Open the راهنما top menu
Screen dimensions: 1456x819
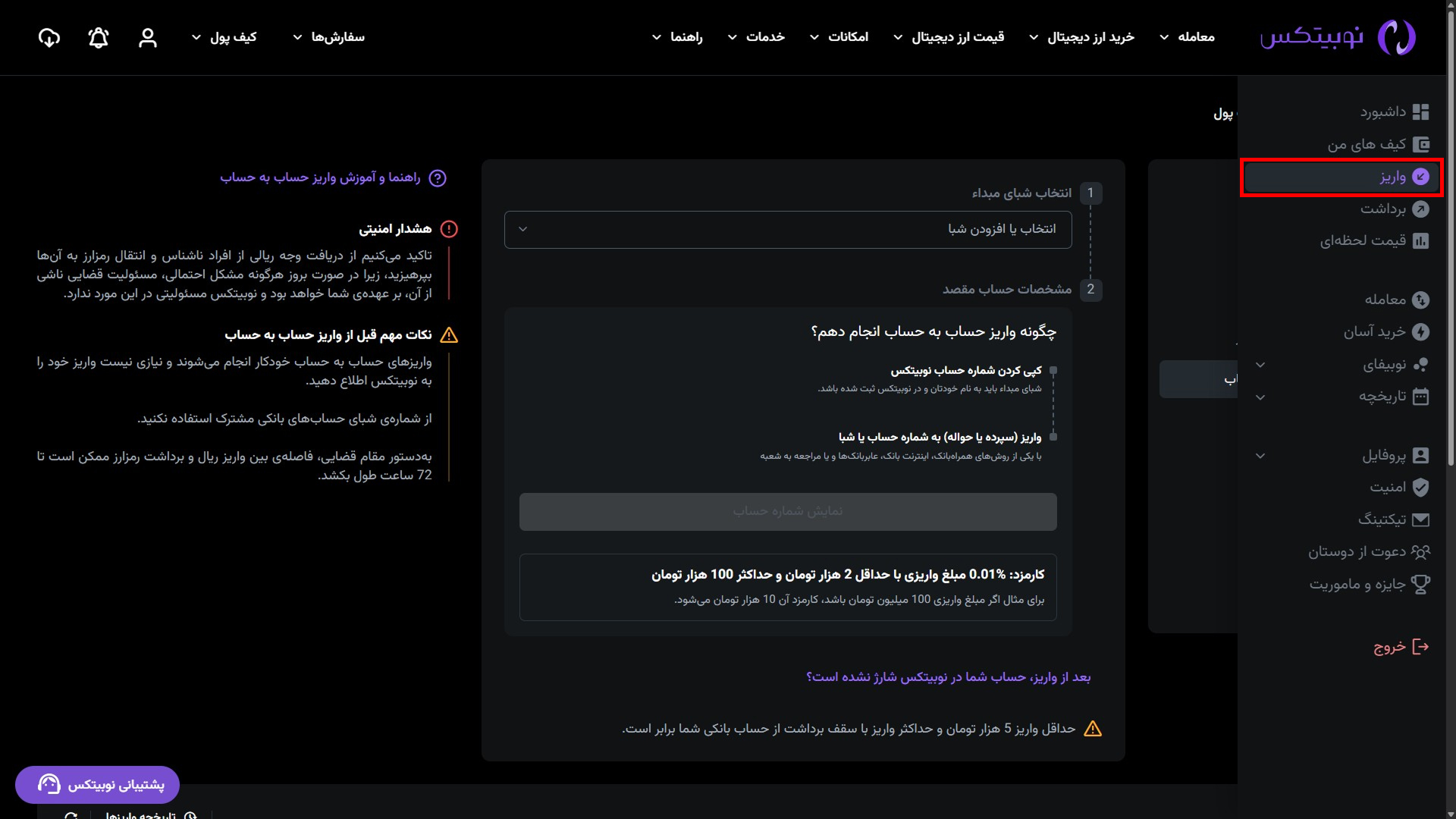click(677, 37)
